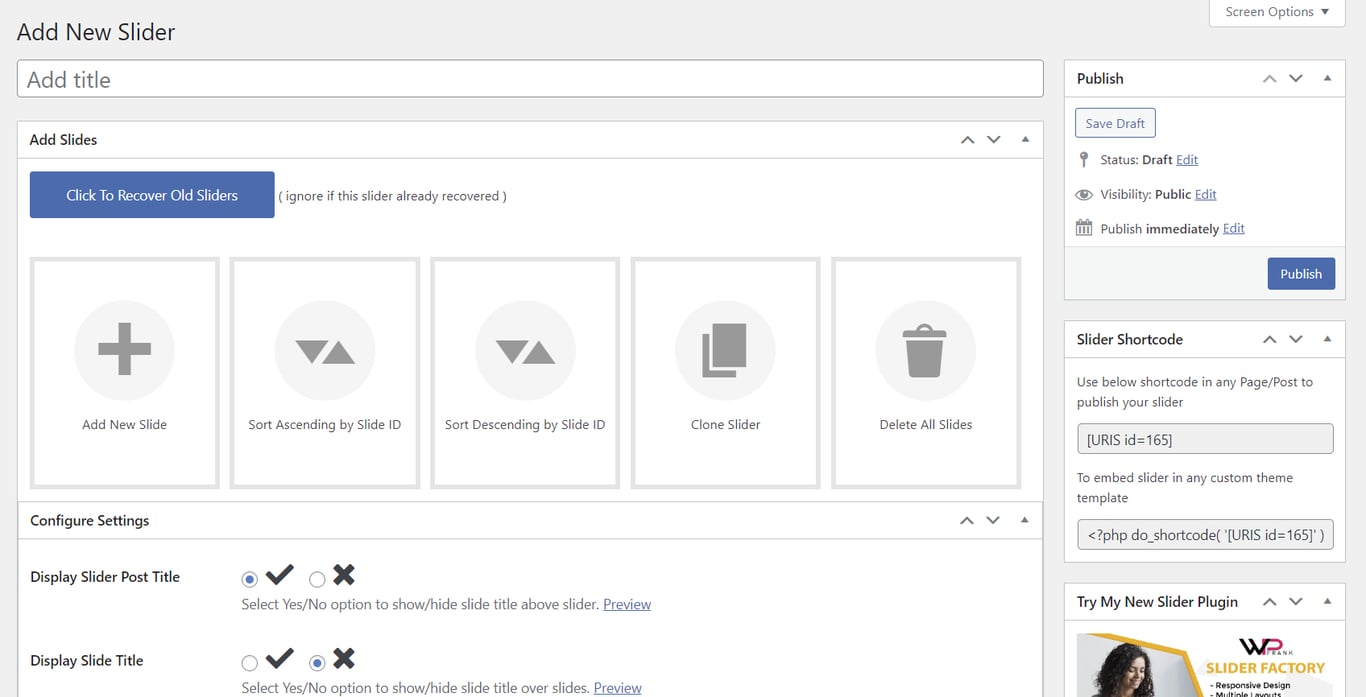Collapse the Configure Settings section
This screenshot has width=1366, height=697.
coord(1023,520)
